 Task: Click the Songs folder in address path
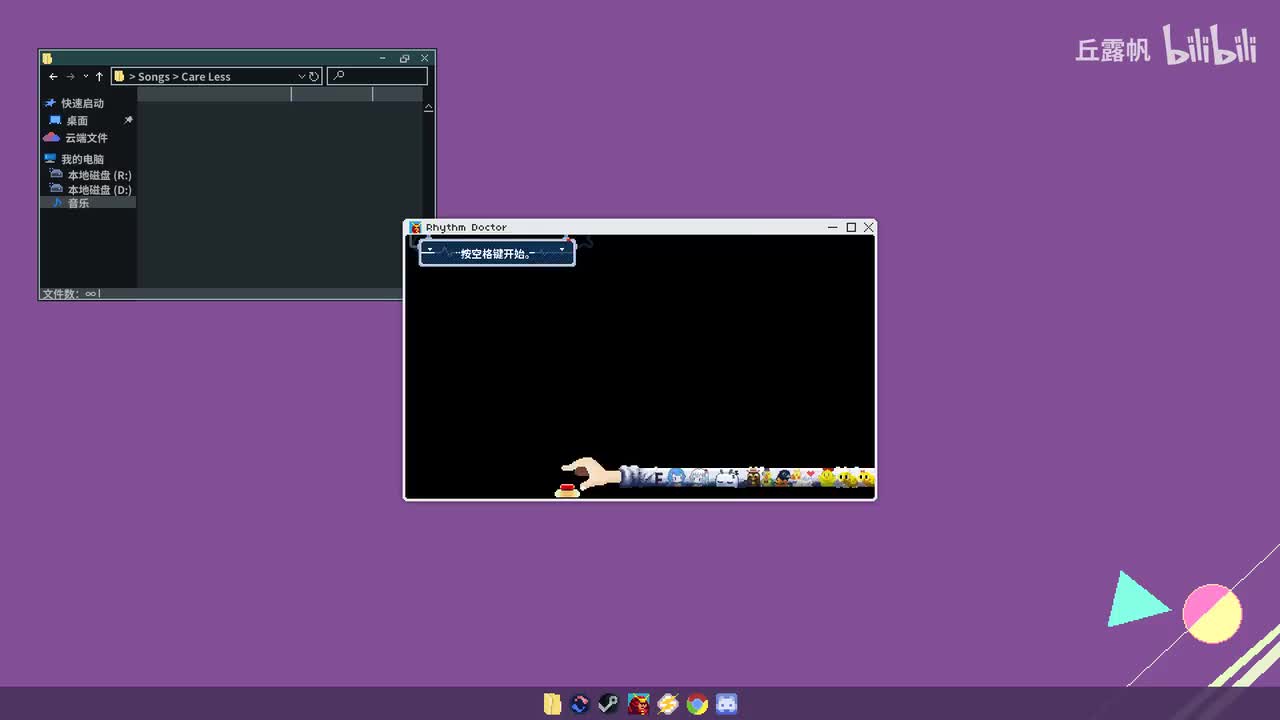pyautogui.click(x=154, y=77)
